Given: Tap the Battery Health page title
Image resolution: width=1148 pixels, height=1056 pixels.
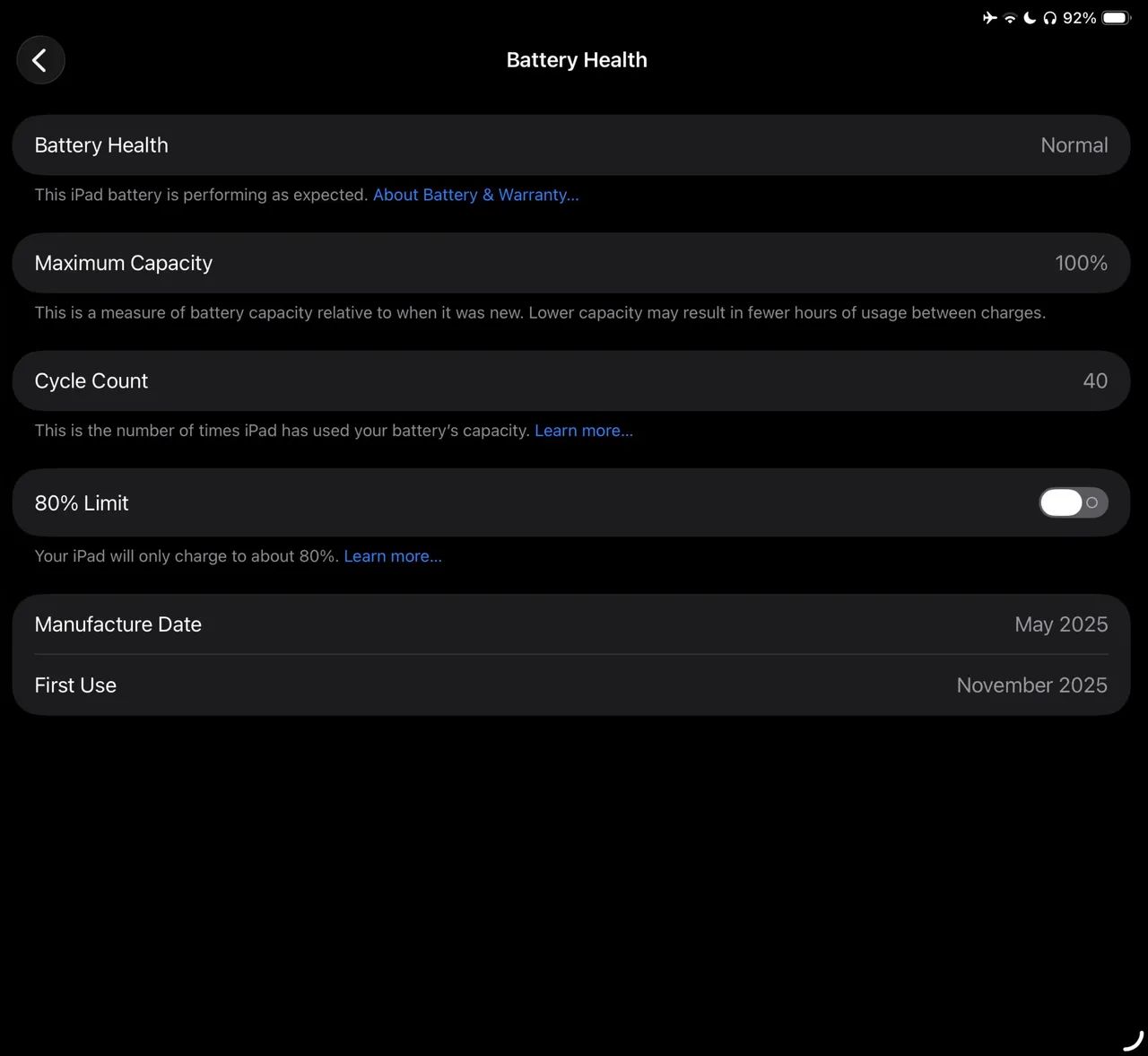Looking at the screenshot, I should pyautogui.click(x=577, y=60).
